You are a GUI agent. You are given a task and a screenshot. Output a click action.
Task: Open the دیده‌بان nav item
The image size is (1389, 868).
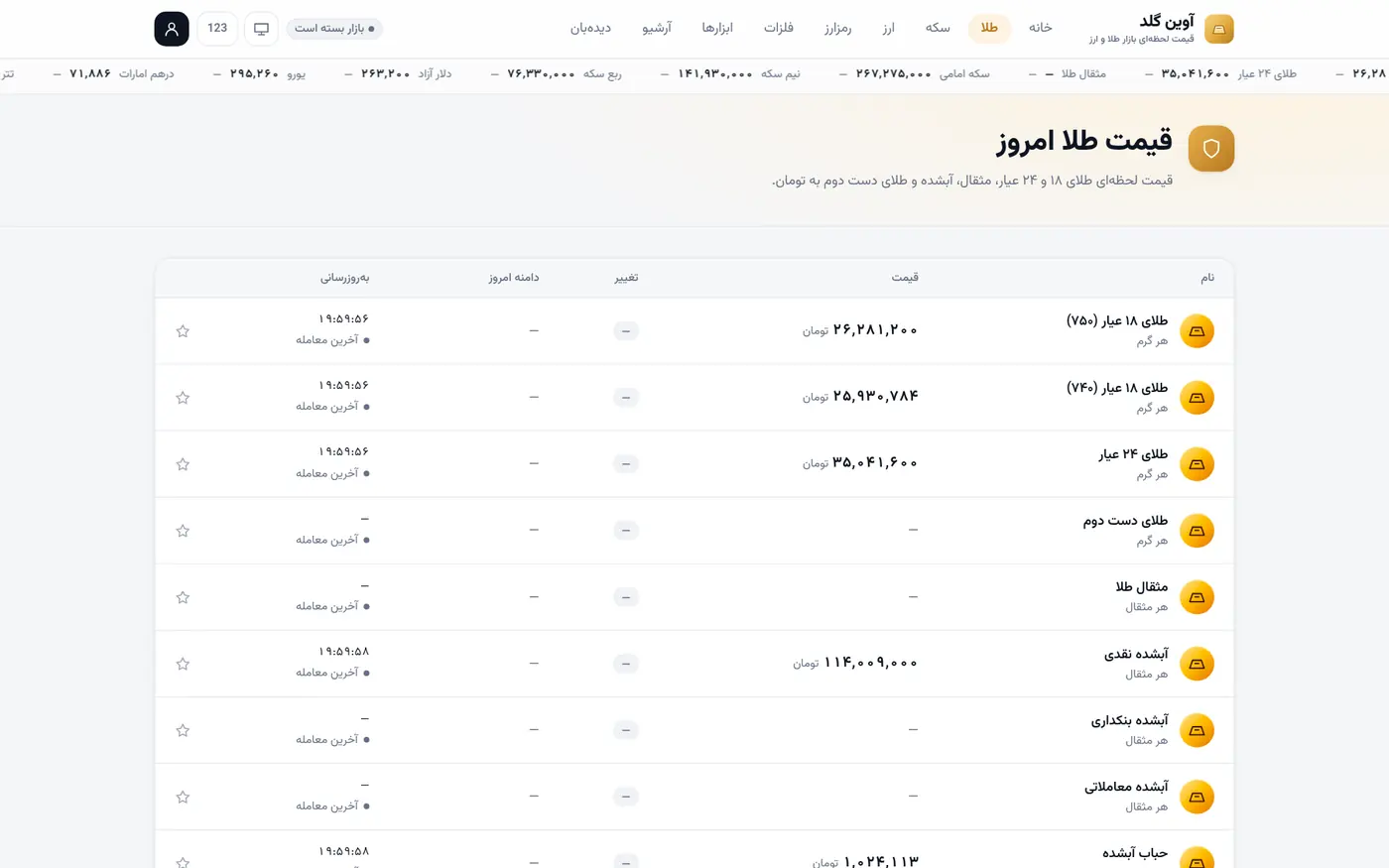590,28
